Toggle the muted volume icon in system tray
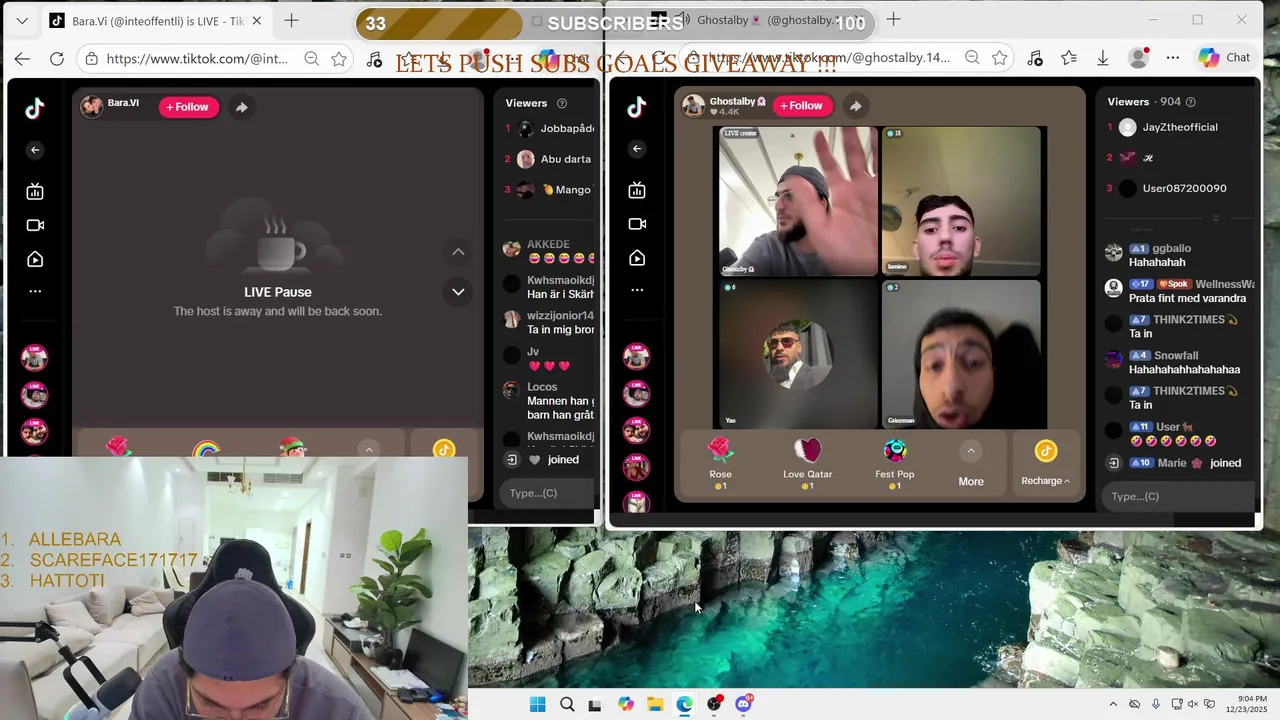Image resolution: width=1280 pixels, height=720 pixels. (1191, 704)
